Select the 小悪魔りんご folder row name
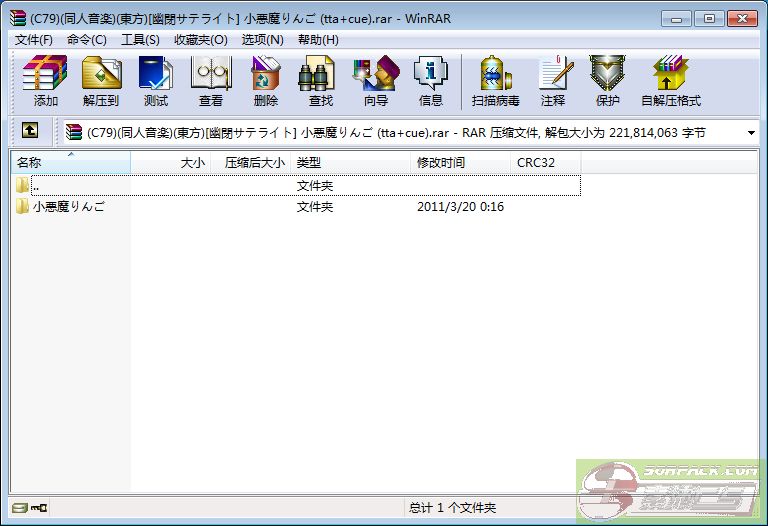This screenshot has height=526, width=768. (69, 207)
